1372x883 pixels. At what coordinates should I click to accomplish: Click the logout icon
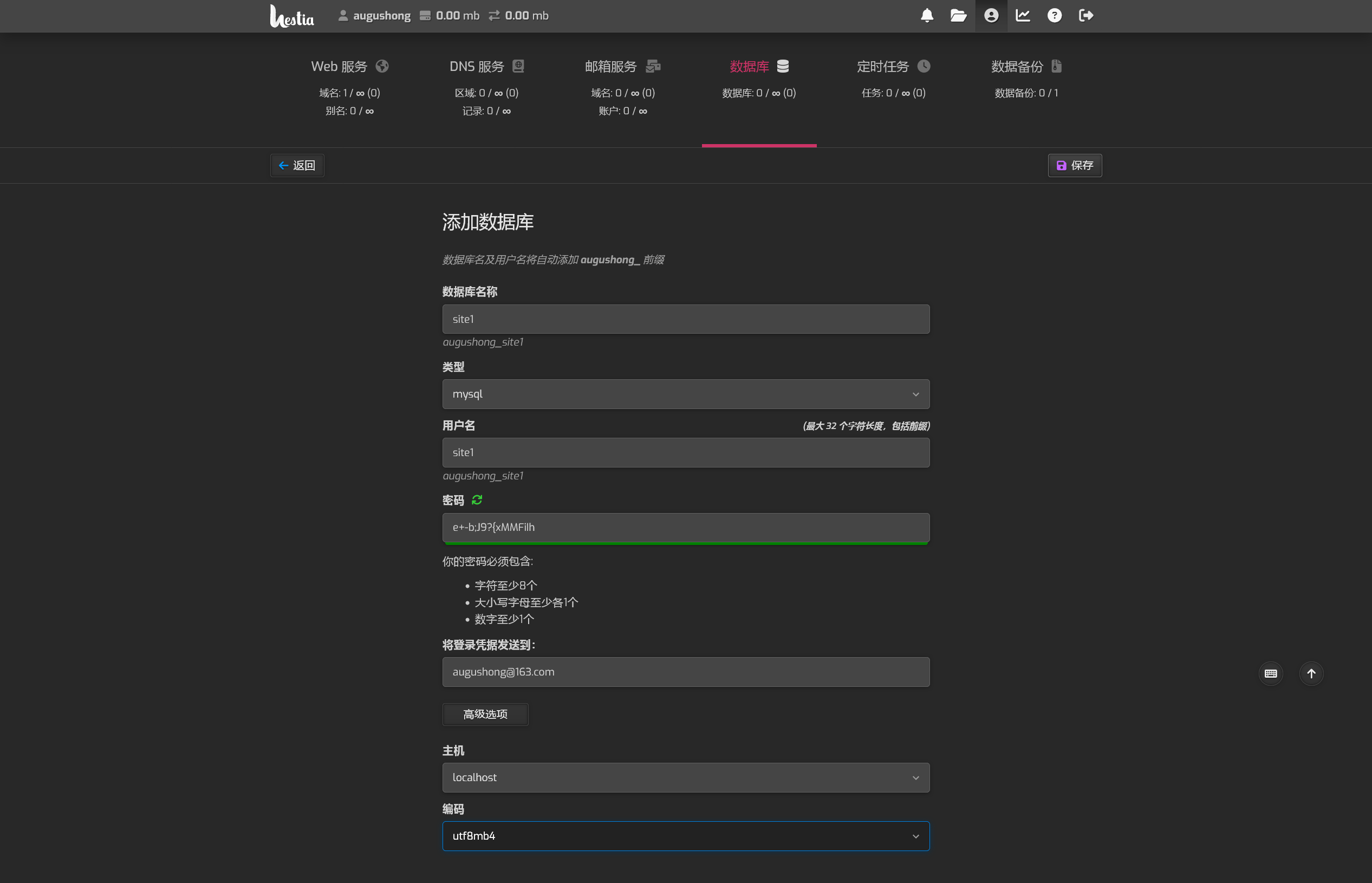click(1085, 16)
